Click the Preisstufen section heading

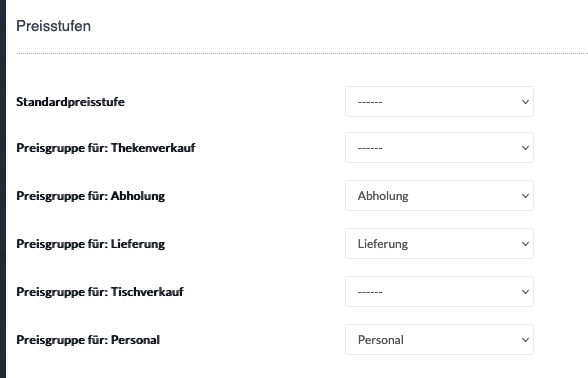coord(54,26)
